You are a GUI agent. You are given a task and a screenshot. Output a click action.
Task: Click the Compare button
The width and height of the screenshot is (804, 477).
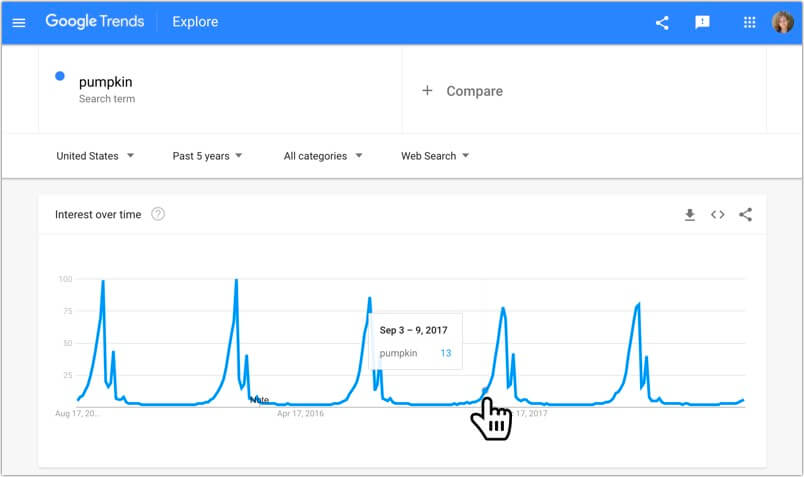pyautogui.click(x=474, y=91)
